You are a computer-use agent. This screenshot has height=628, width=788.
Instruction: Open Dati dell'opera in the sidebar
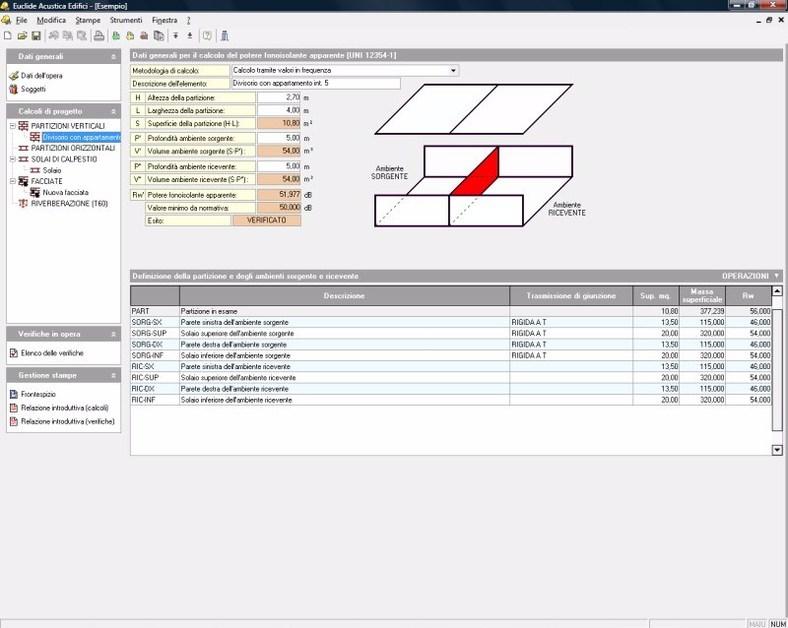point(41,75)
